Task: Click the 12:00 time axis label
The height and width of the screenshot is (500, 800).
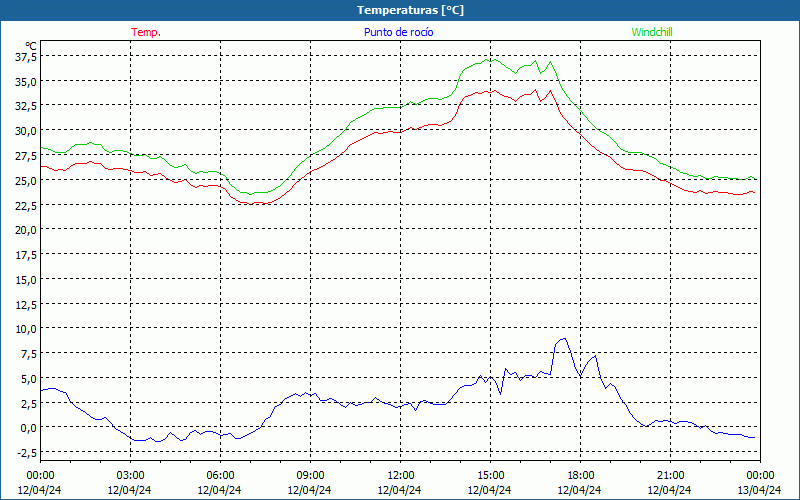Action: pos(401,476)
